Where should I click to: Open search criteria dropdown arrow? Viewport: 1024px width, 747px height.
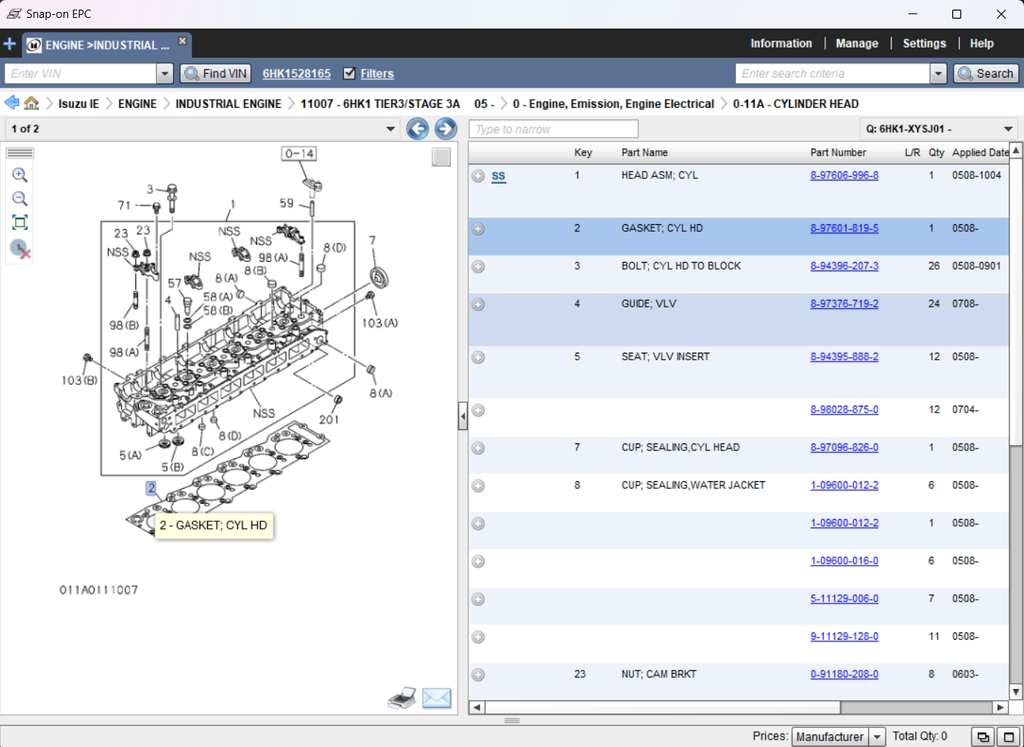tap(938, 74)
